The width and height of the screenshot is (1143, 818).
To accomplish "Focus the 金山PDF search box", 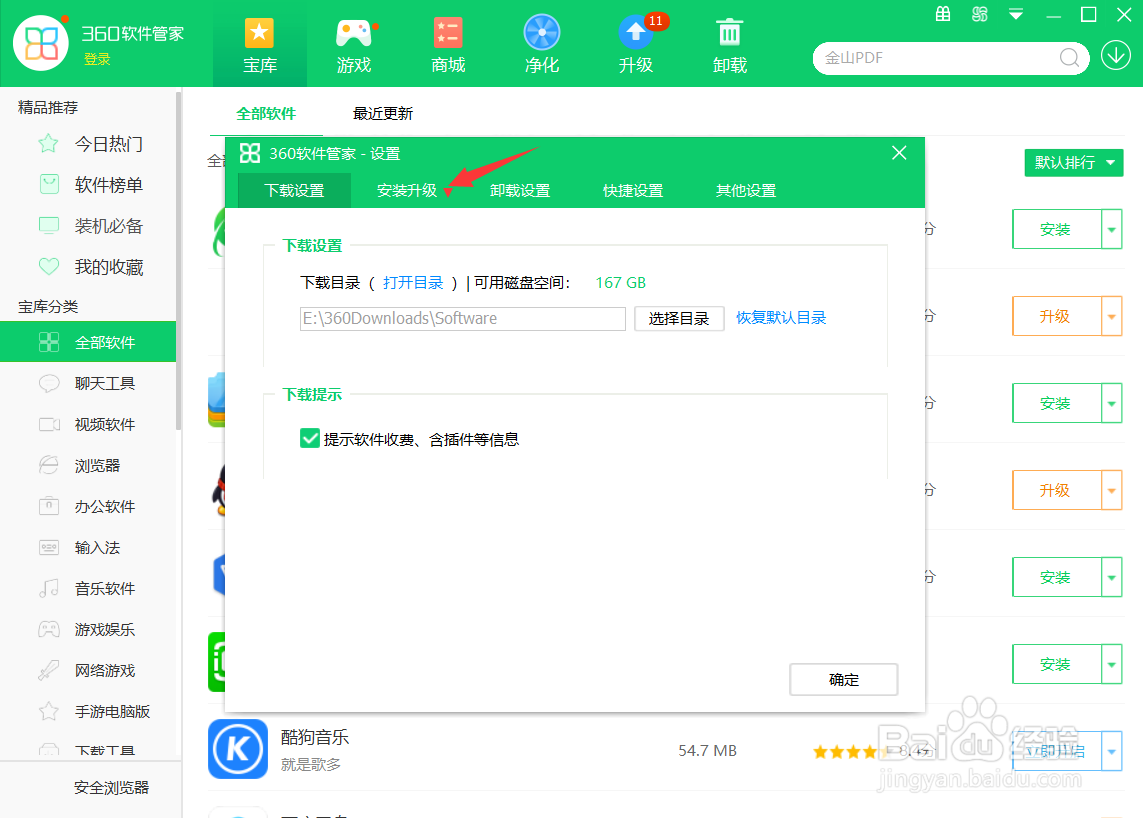I will pos(937,58).
